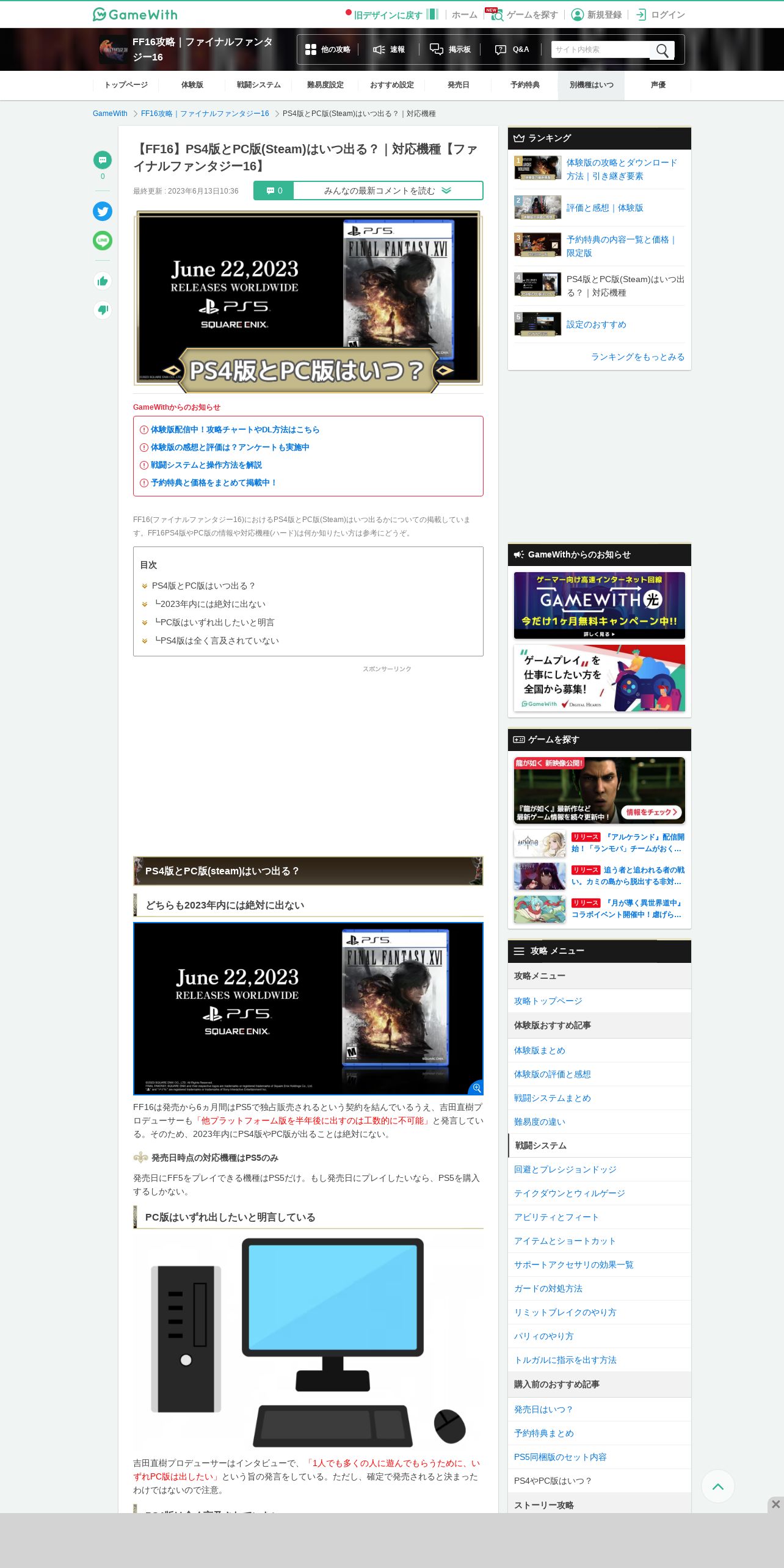Share on LINE icon

coord(103,241)
